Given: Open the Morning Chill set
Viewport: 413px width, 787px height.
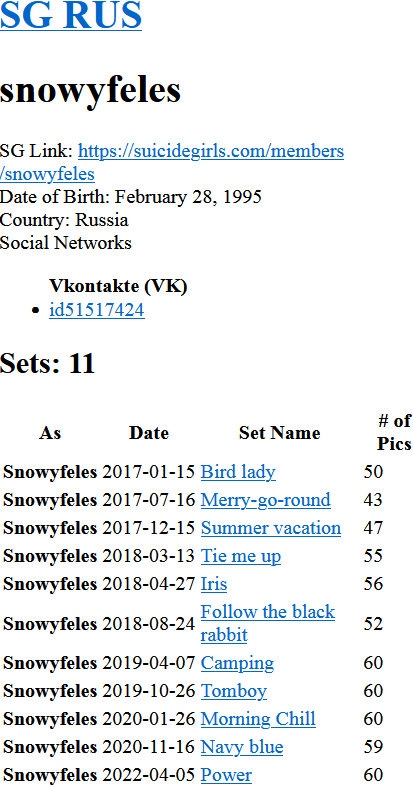Looking at the screenshot, I should click(x=258, y=719).
